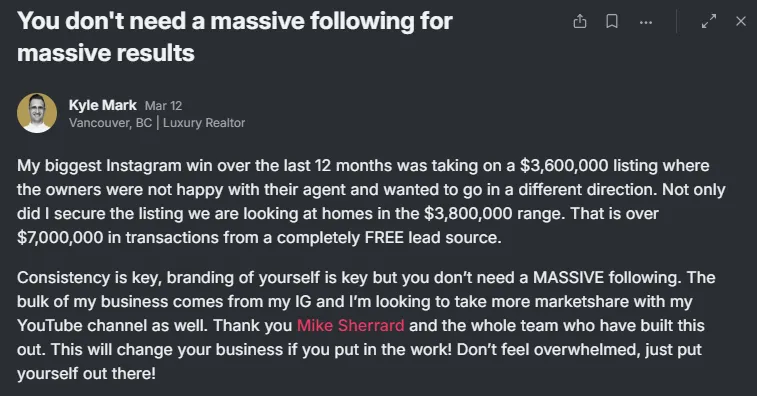
Task: Open the Mike Sherrard mention link
Action: [x=350, y=325]
